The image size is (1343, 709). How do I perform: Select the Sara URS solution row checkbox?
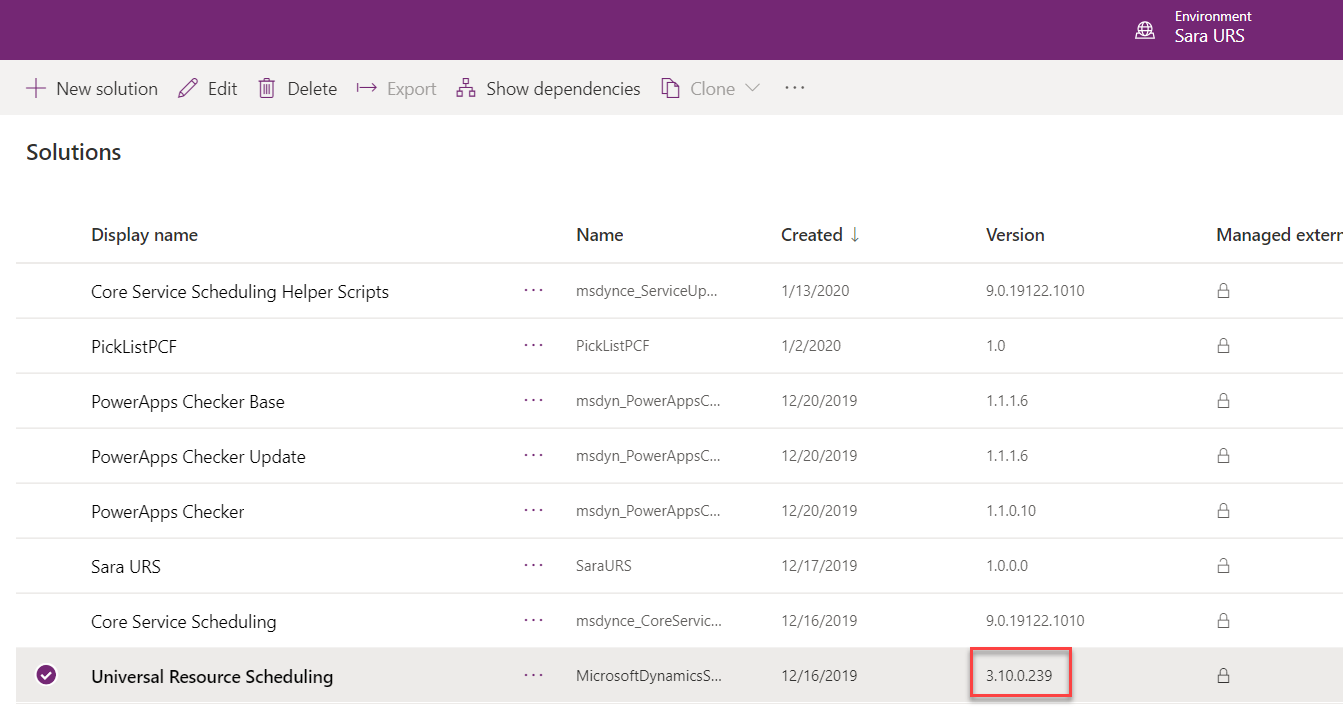[x=46, y=566]
